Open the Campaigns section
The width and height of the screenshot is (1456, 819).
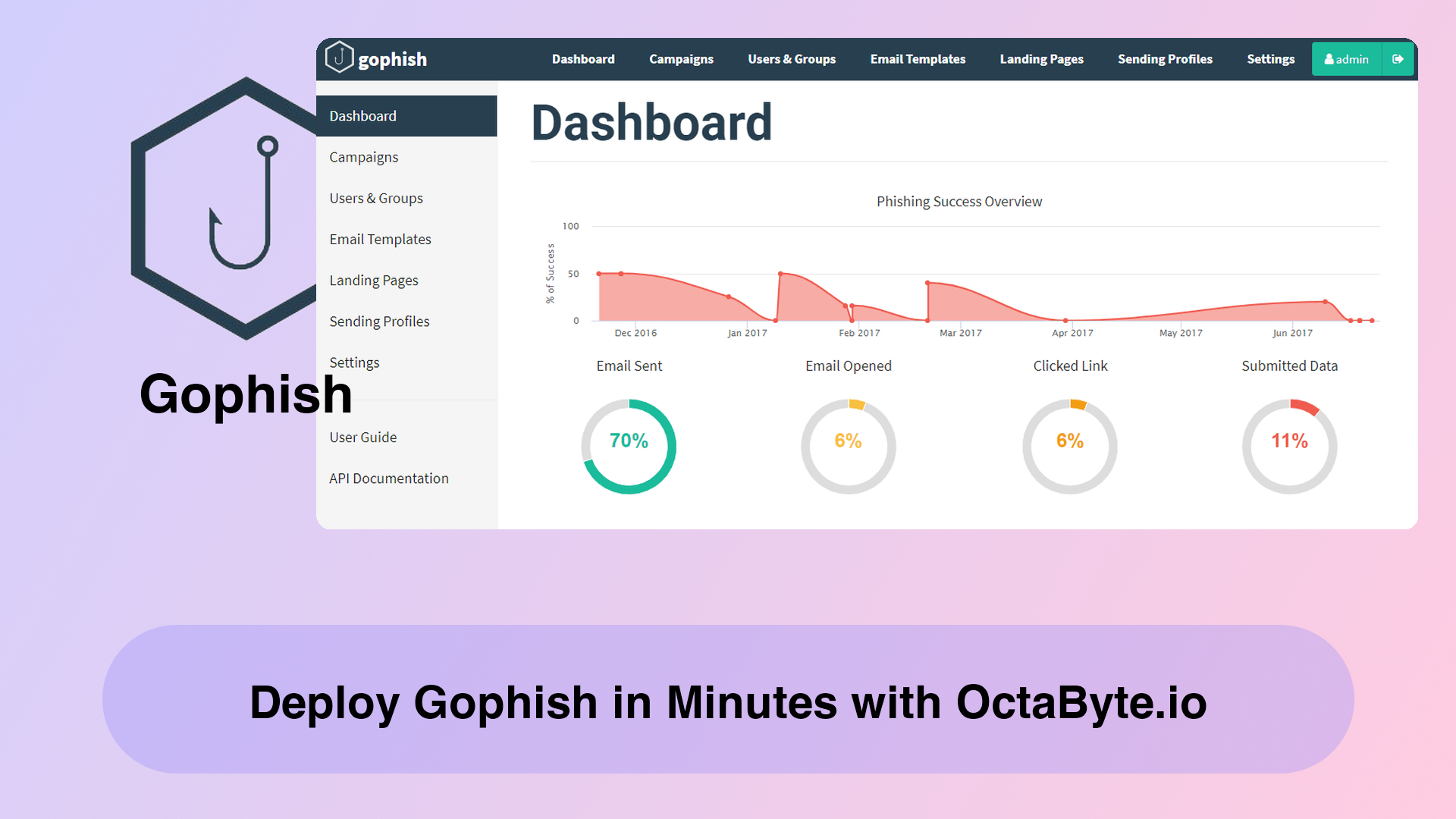click(x=364, y=156)
